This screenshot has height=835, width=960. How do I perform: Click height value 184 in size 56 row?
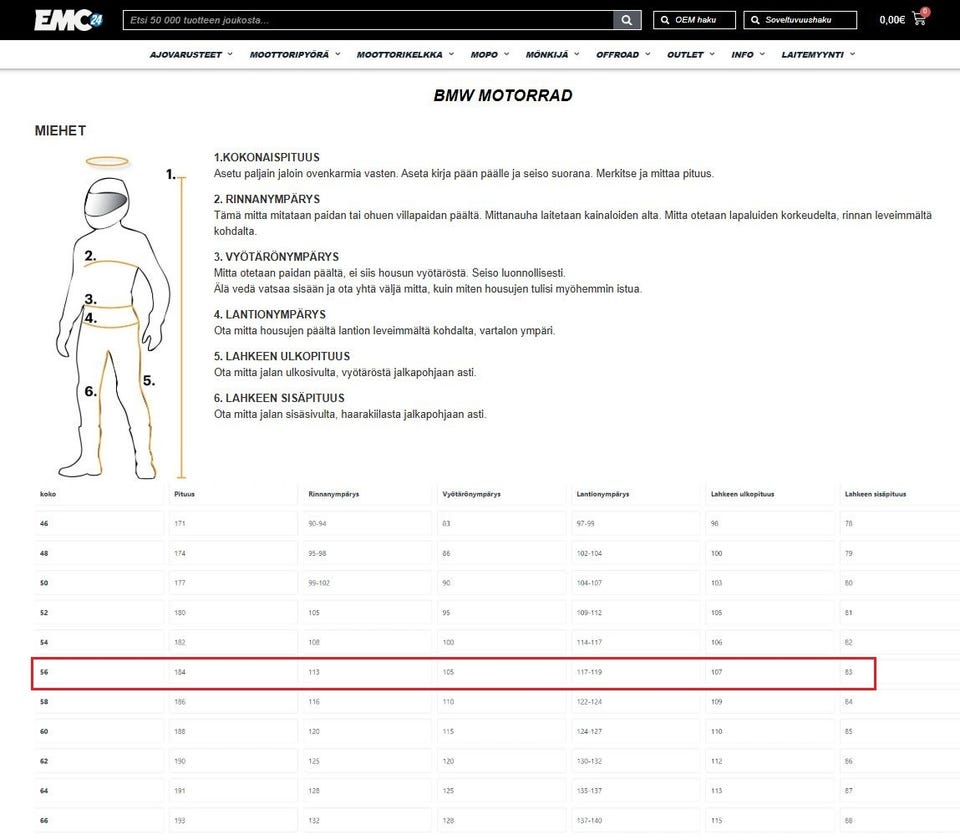pyautogui.click(x=179, y=672)
